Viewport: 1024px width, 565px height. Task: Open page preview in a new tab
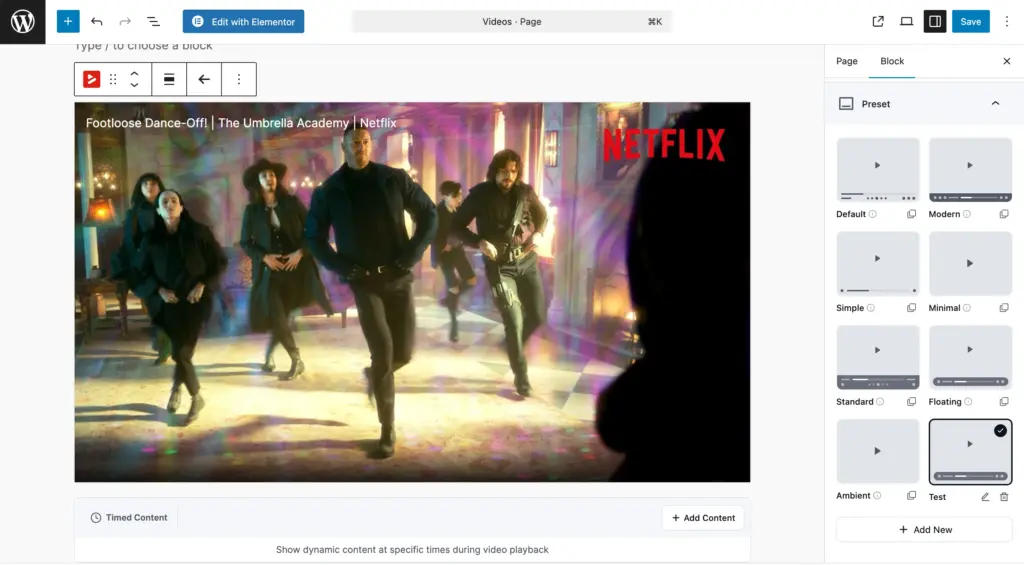pos(878,22)
